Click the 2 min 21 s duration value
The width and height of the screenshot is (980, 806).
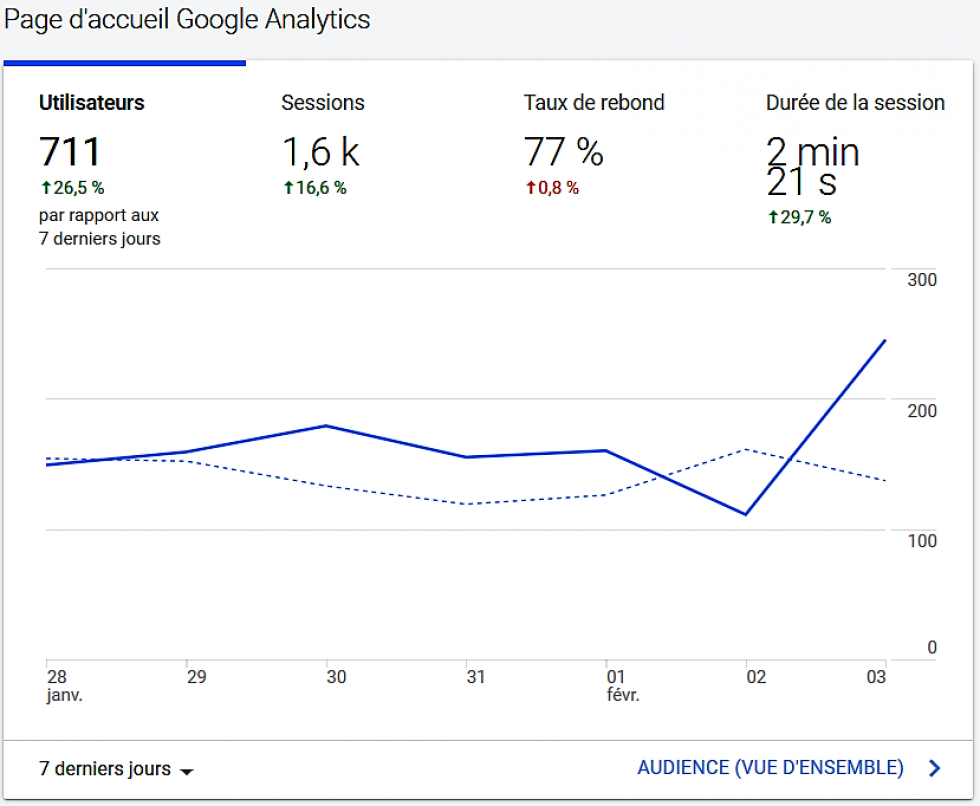coord(812,166)
